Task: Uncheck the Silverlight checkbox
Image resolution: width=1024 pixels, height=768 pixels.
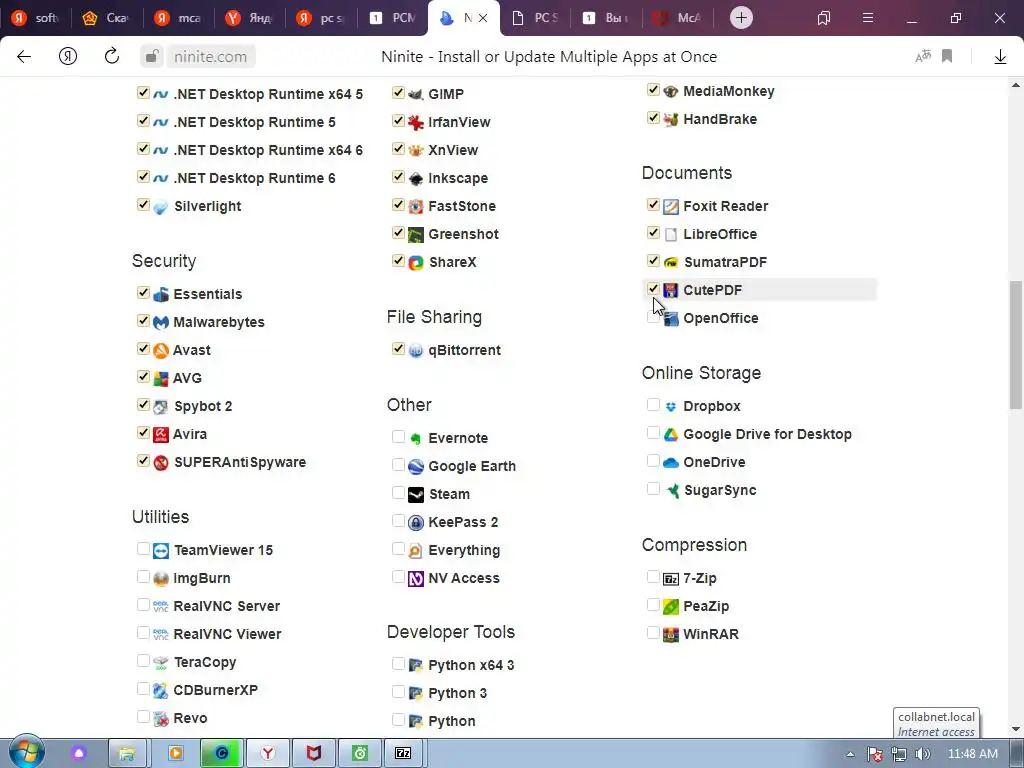Action: (143, 205)
